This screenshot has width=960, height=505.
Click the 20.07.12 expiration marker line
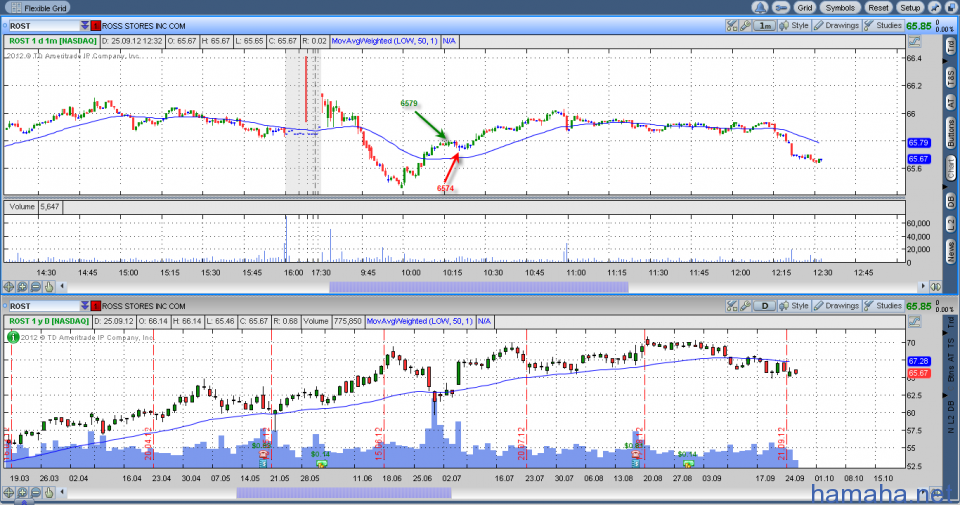point(526,398)
